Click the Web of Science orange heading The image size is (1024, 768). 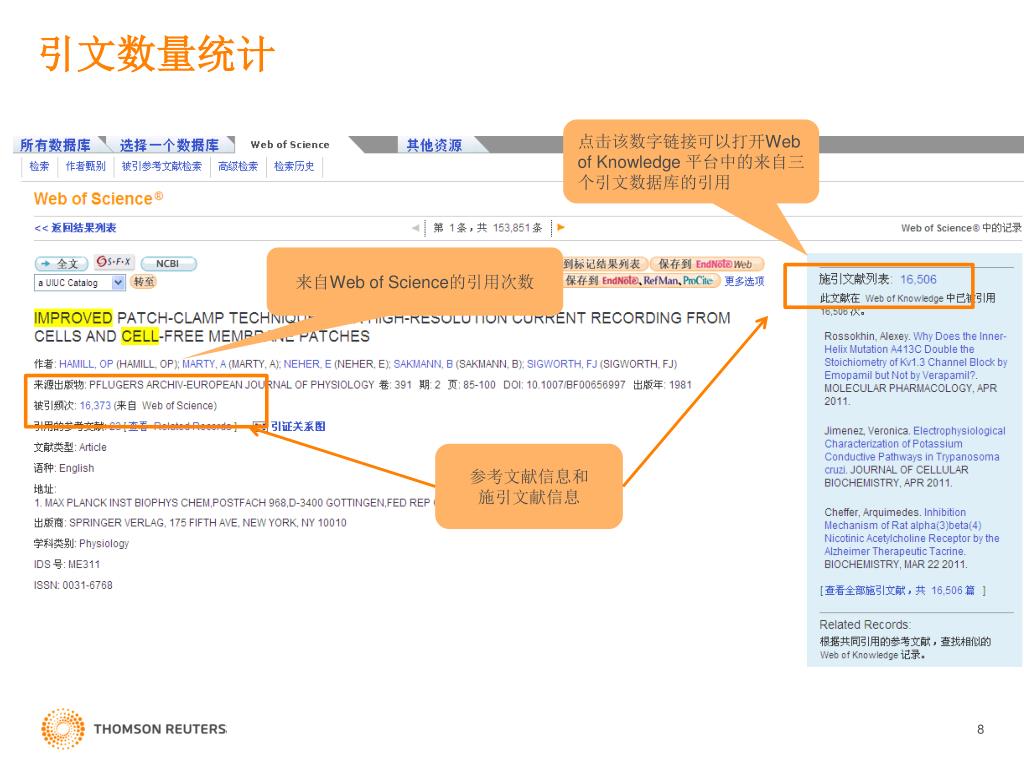(x=99, y=199)
